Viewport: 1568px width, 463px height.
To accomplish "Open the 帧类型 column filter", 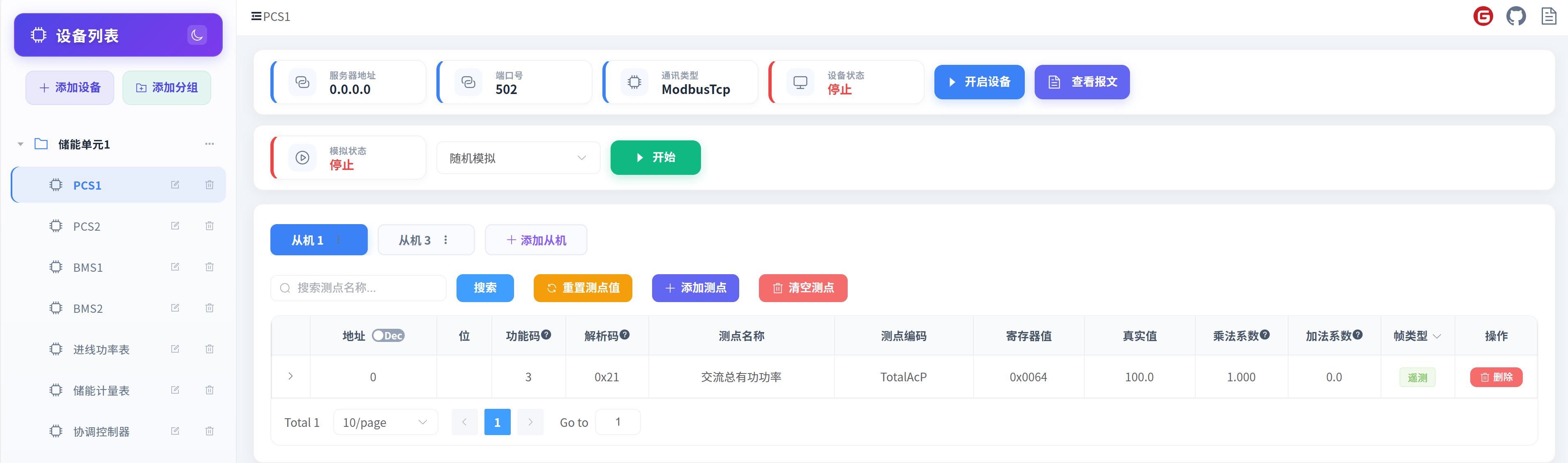I will (1437, 337).
